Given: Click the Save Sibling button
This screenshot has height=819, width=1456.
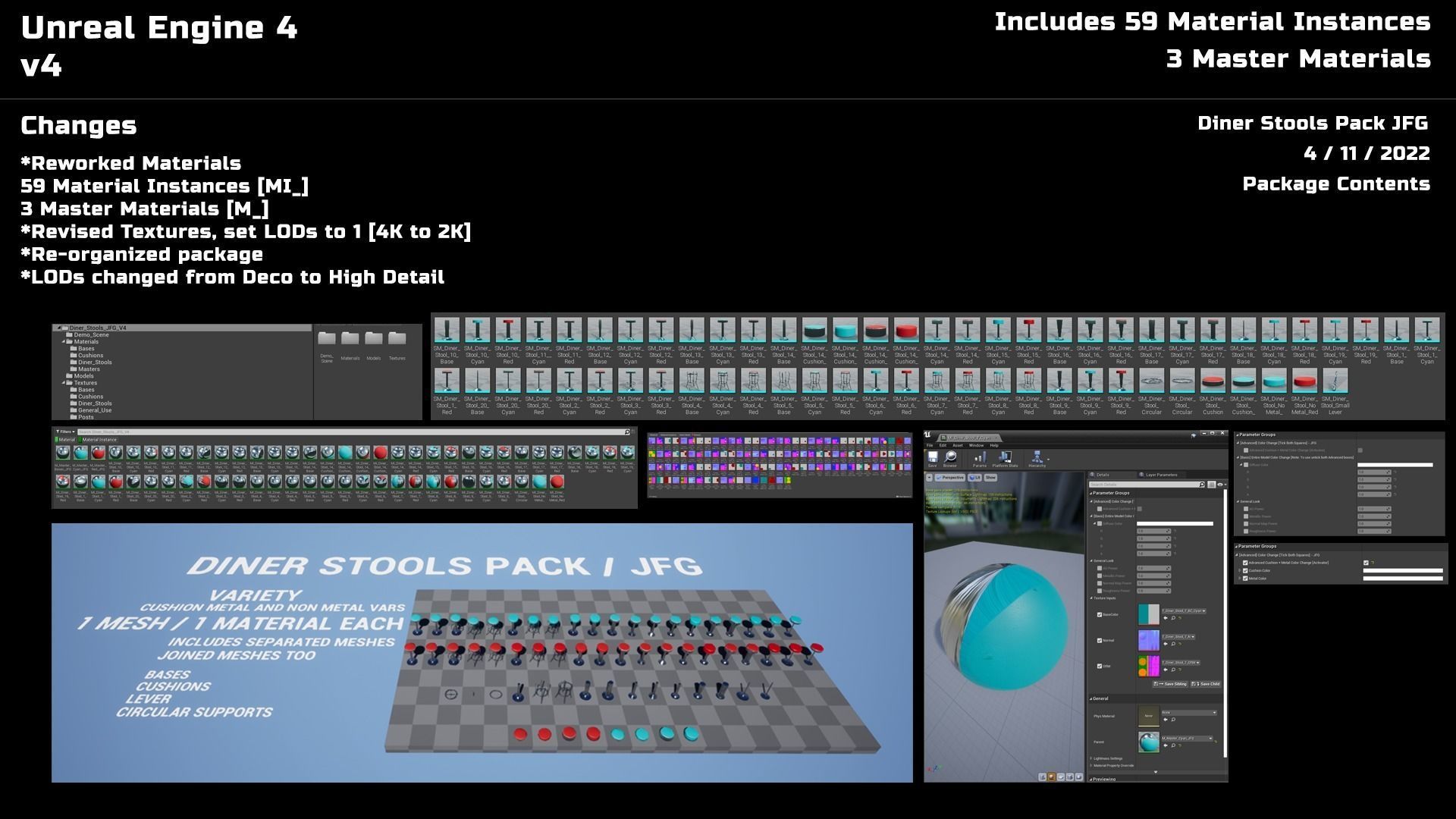Looking at the screenshot, I should coord(1170,684).
